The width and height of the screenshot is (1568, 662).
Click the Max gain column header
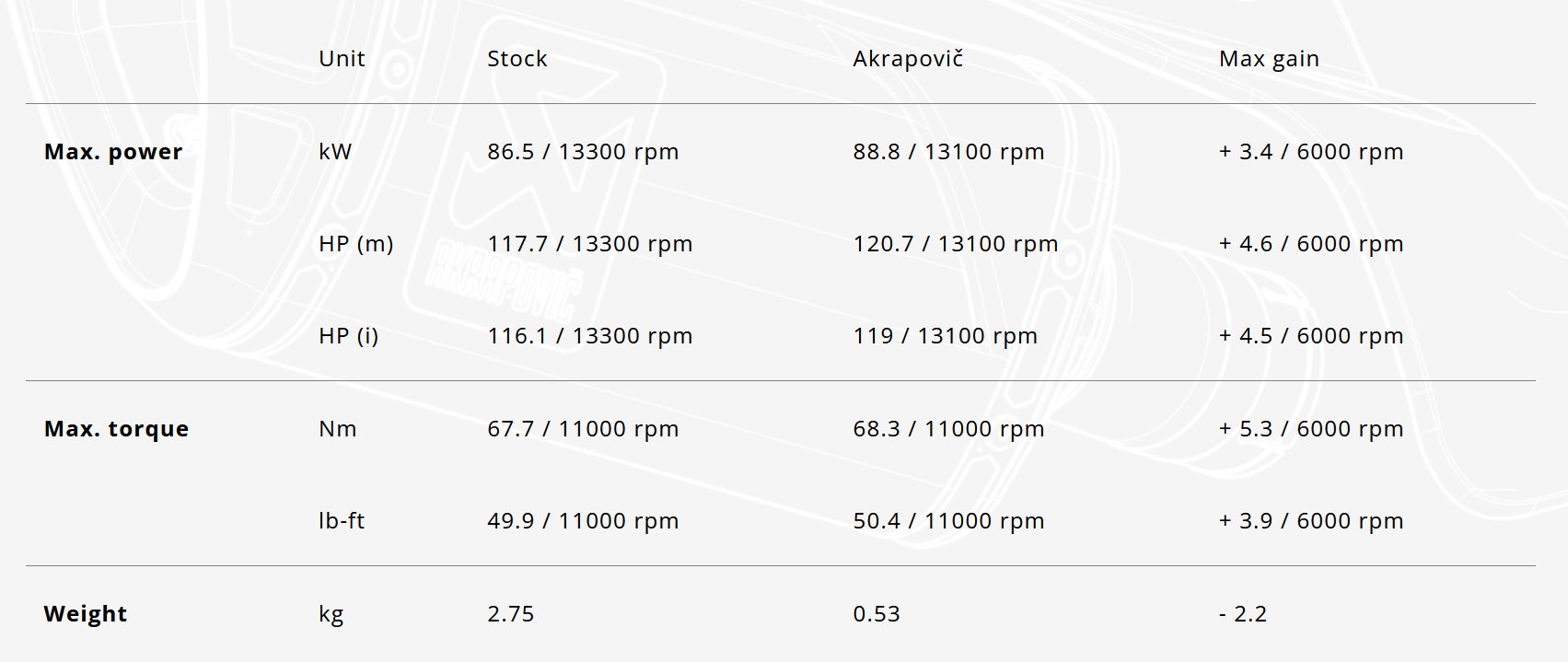point(1268,59)
